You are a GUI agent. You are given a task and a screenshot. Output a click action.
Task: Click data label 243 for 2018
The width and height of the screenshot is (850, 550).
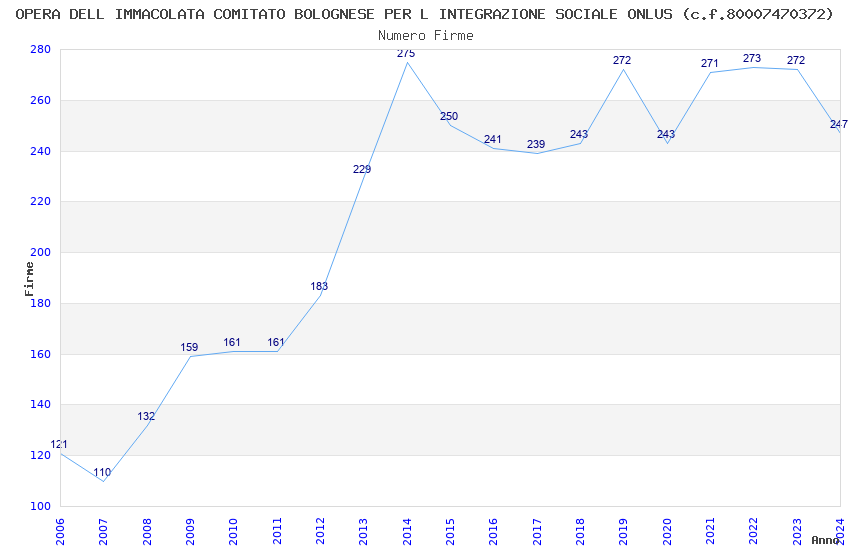point(579,134)
